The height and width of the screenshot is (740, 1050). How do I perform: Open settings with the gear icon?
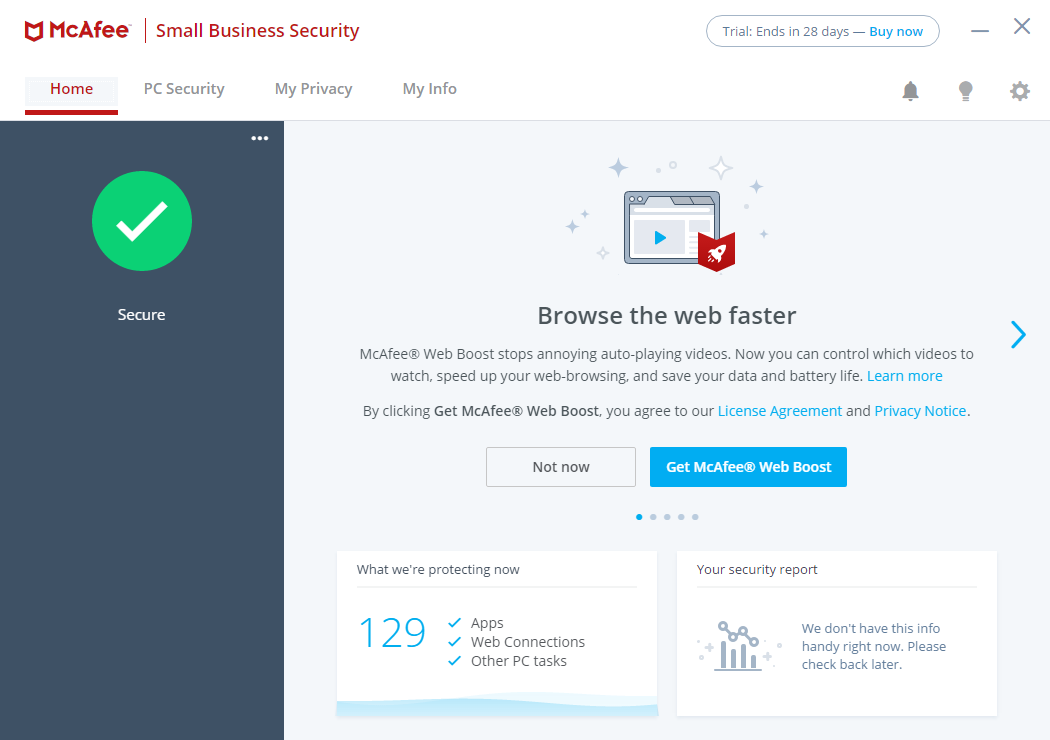tap(1019, 91)
